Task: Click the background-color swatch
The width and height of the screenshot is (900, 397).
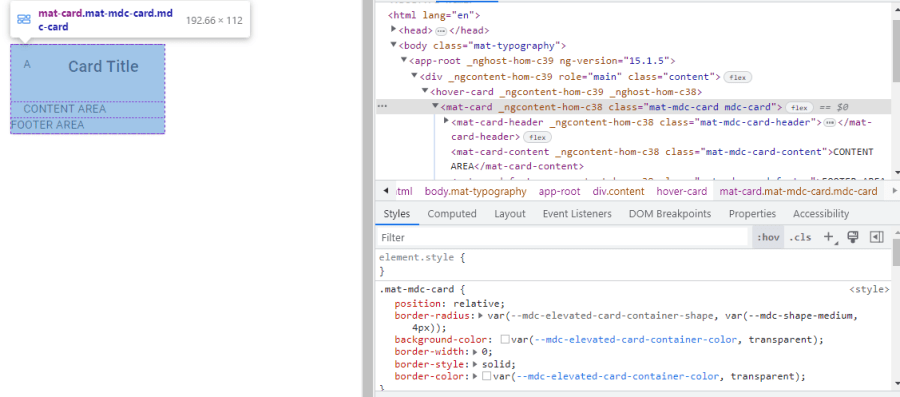Action: click(505, 340)
